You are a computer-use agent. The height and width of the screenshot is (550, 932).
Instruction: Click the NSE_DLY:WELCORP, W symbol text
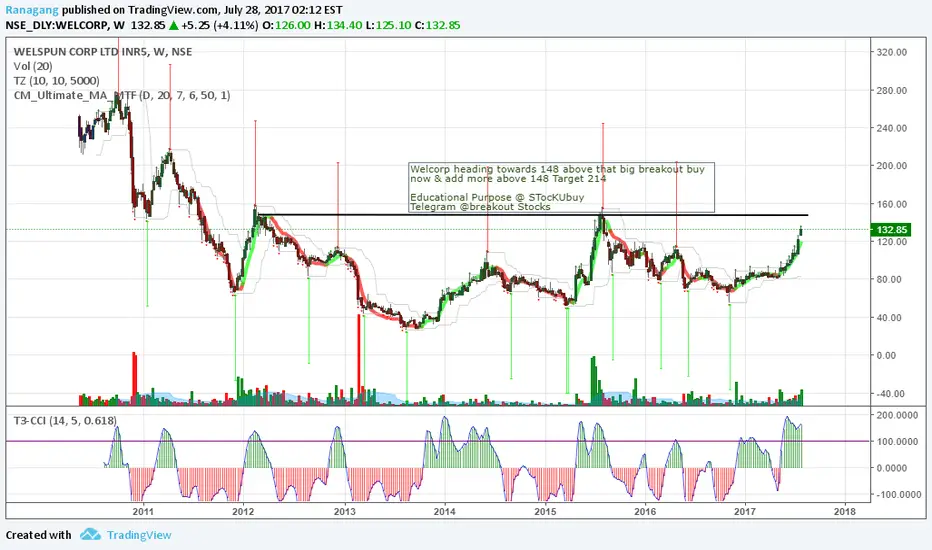pyautogui.click(x=65, y=25)
